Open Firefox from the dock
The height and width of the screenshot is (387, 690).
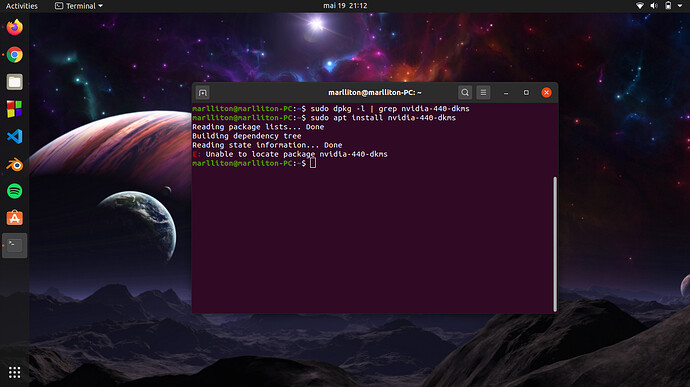coord(15,27)
